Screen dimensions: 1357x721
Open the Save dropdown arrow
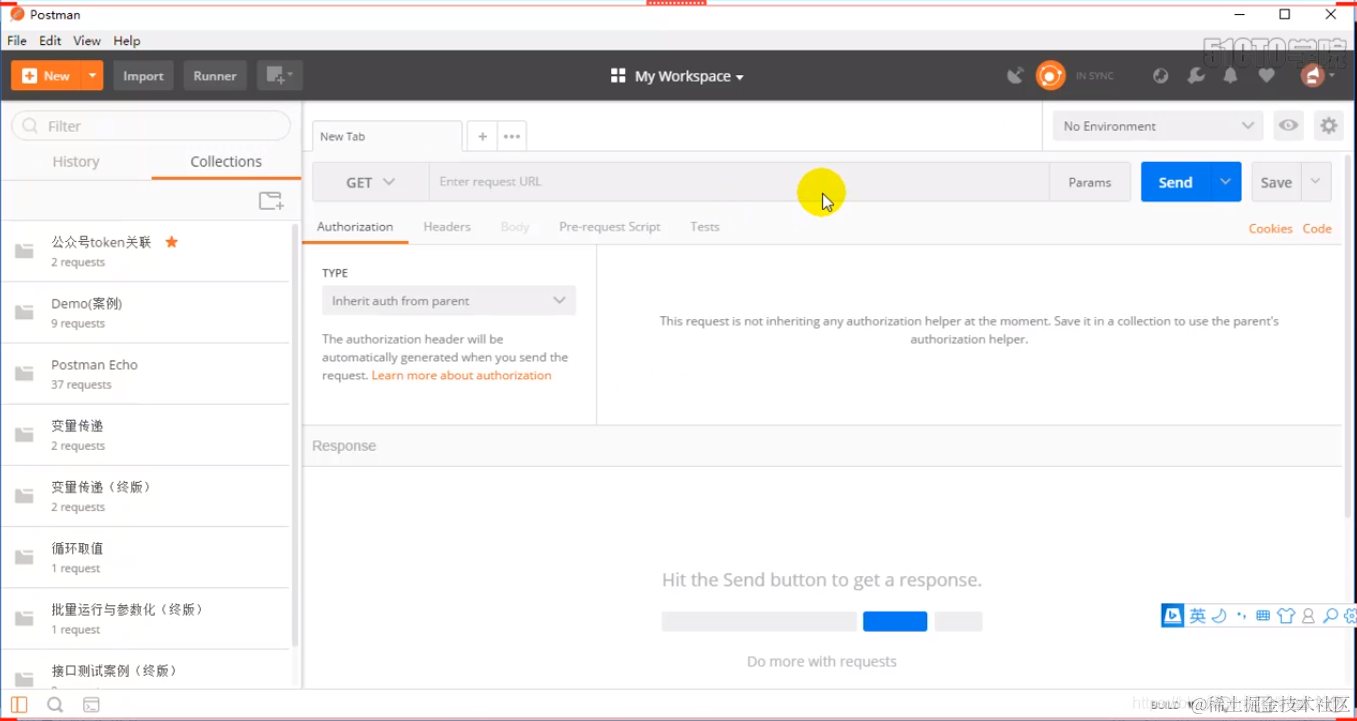coord(1315,182)
